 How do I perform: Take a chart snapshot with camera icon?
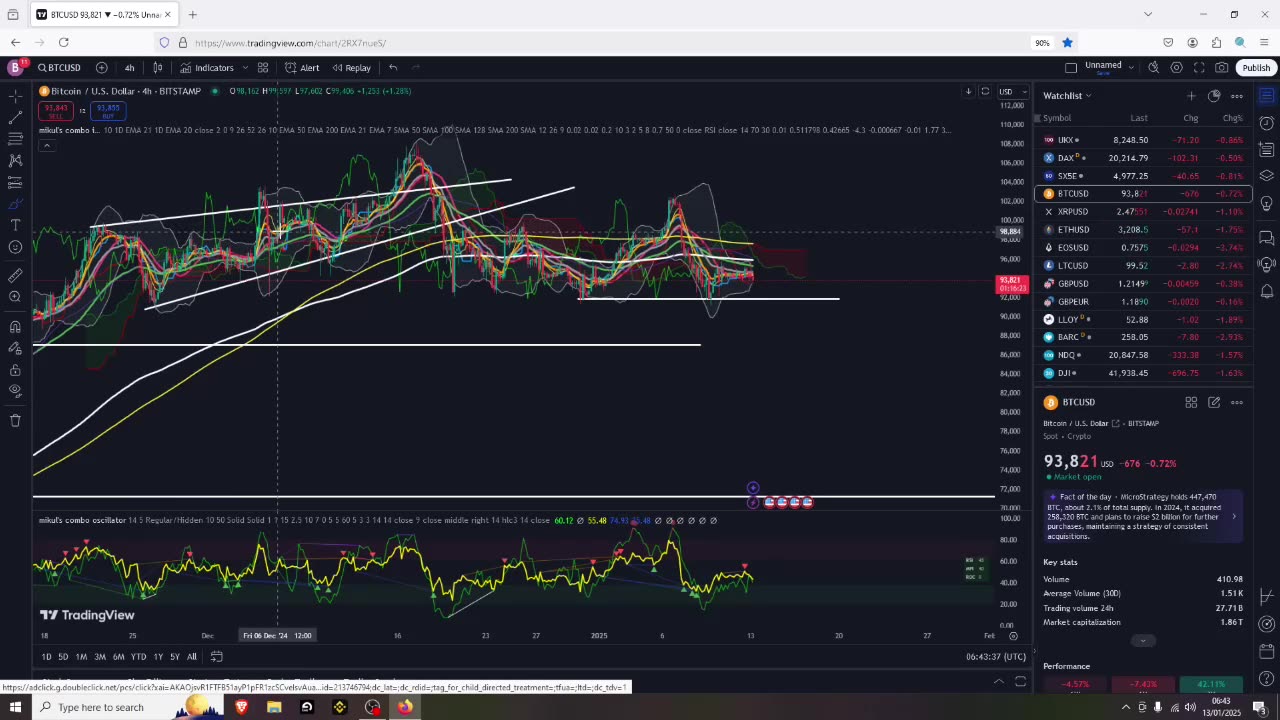(x=1222, y=68)
